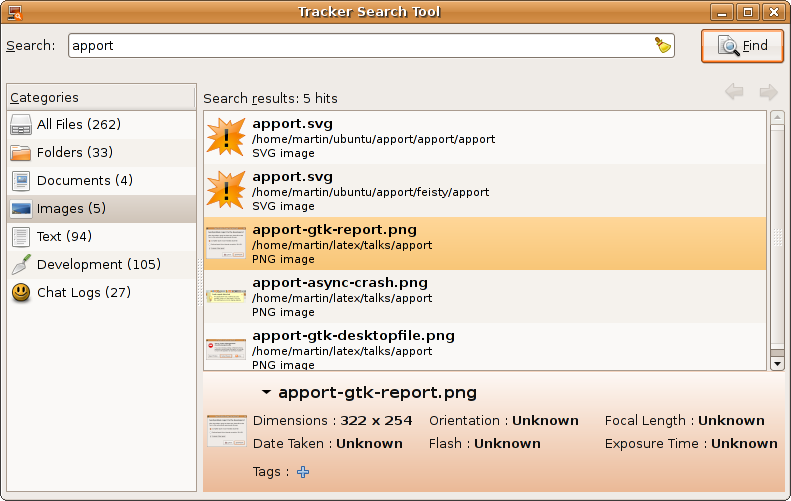Click the Find button
The image size is (791, 501).
point(742,46)
